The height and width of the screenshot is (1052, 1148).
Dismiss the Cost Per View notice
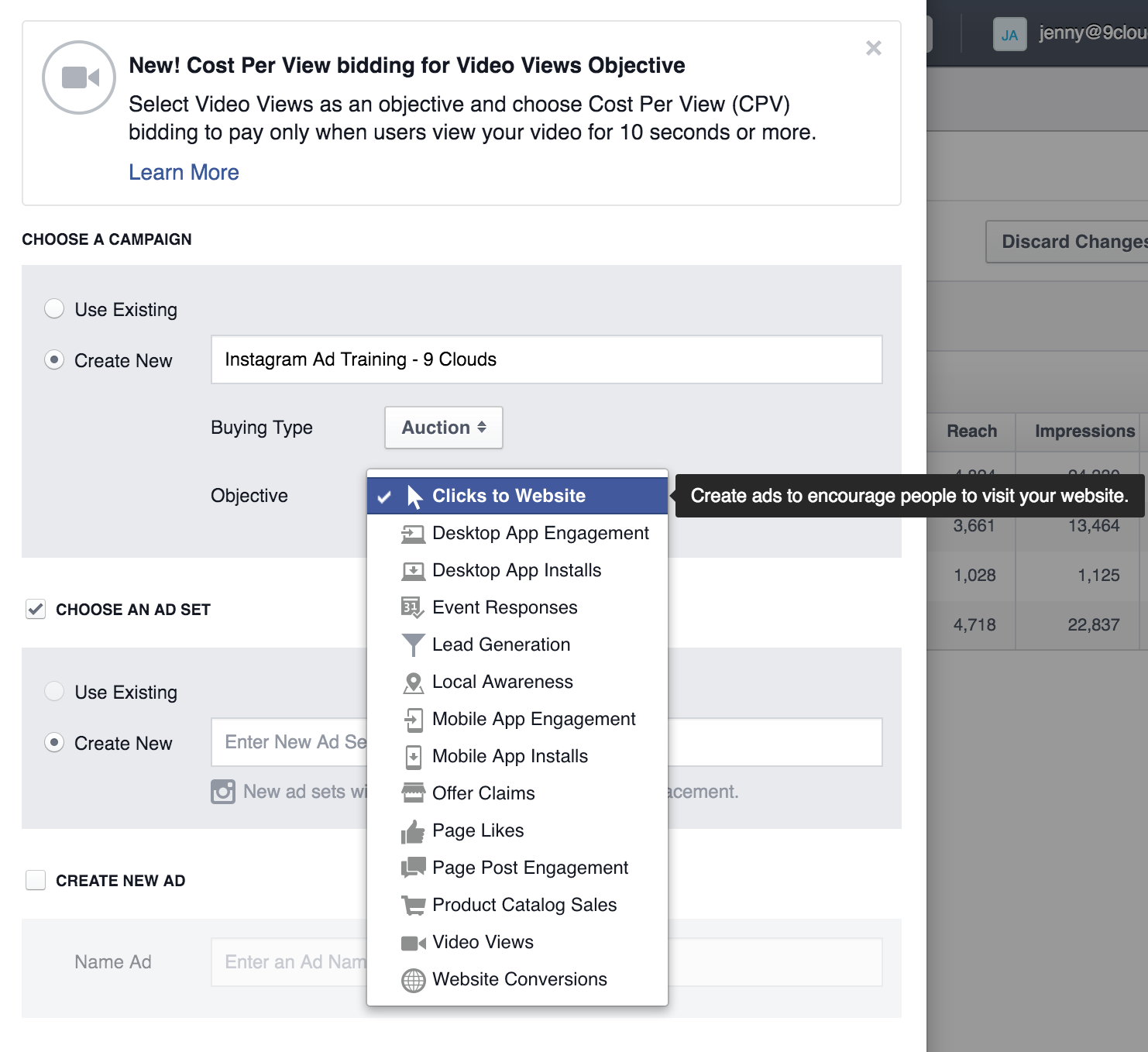[874, 48]
